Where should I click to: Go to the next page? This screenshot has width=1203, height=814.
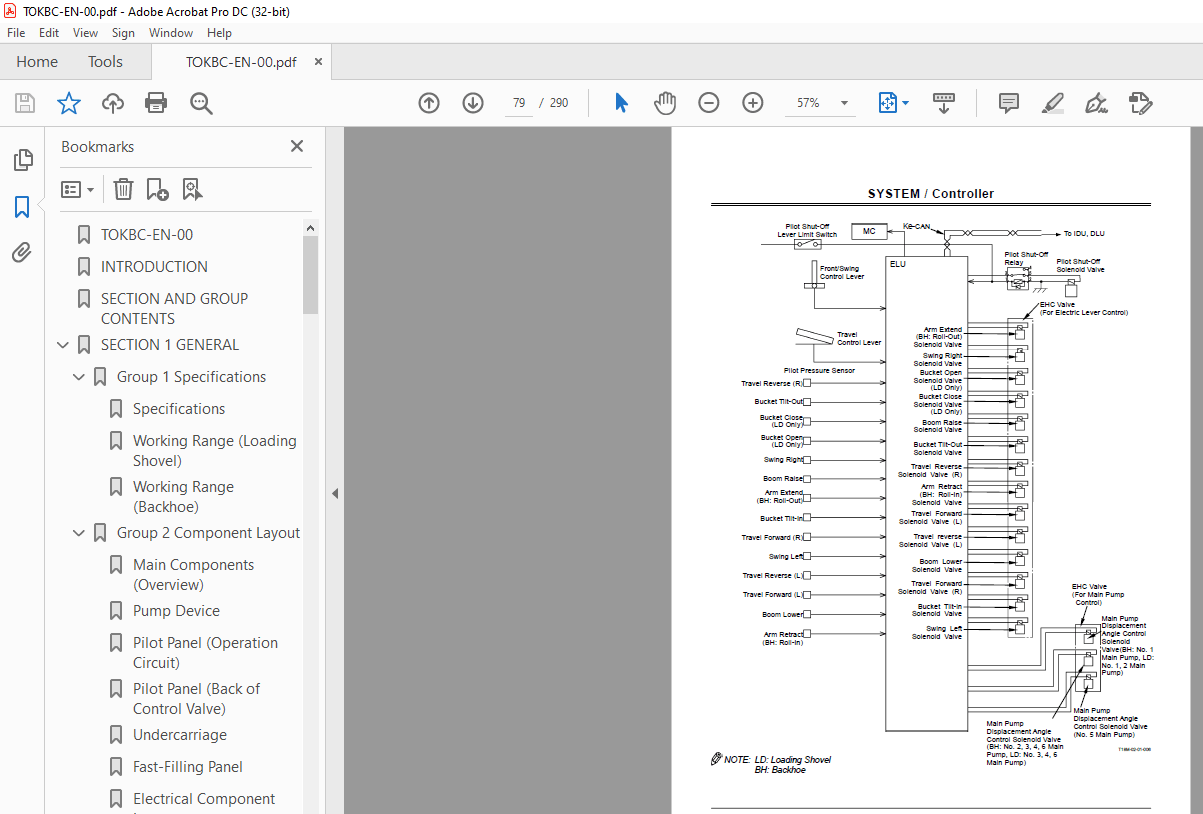point(472,102)
